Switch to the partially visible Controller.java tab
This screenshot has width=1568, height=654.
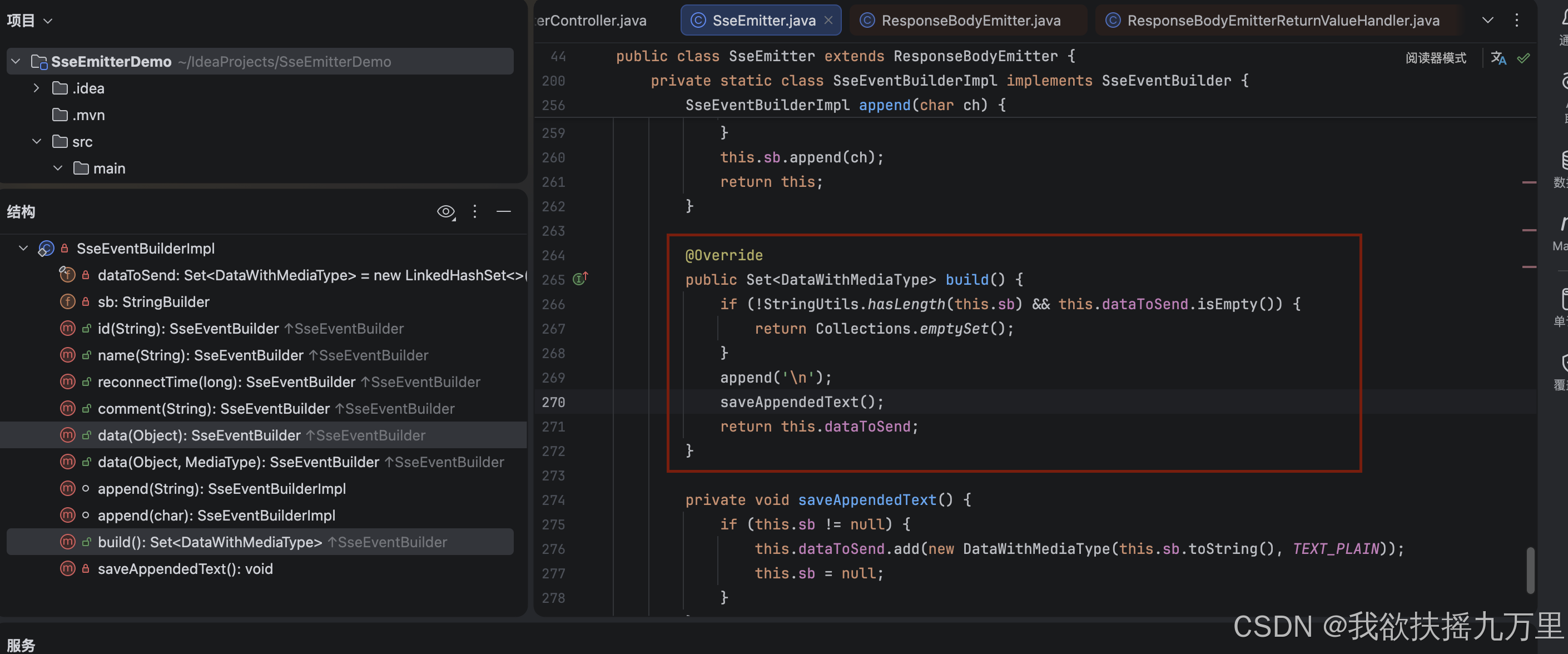(x=592, y=20)
